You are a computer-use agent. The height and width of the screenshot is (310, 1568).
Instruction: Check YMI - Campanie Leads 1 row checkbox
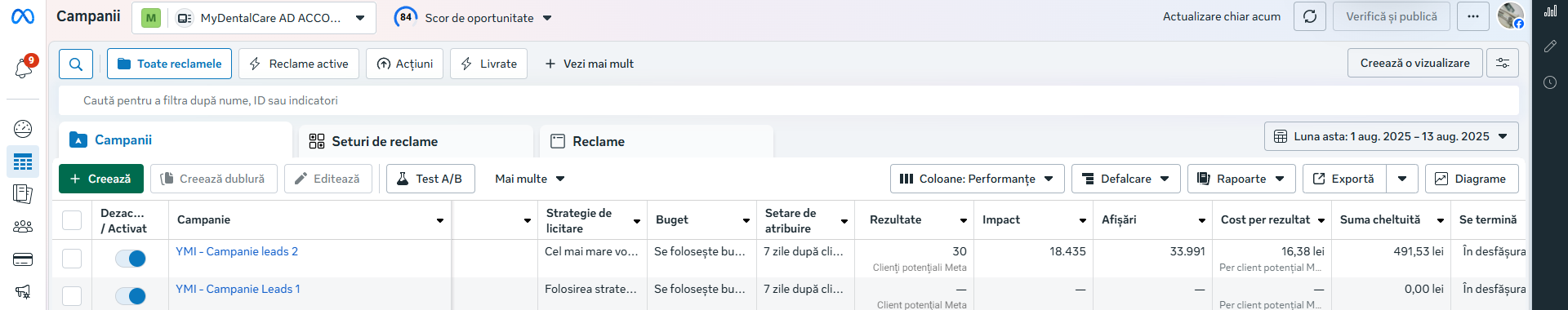tap(72, 295)
